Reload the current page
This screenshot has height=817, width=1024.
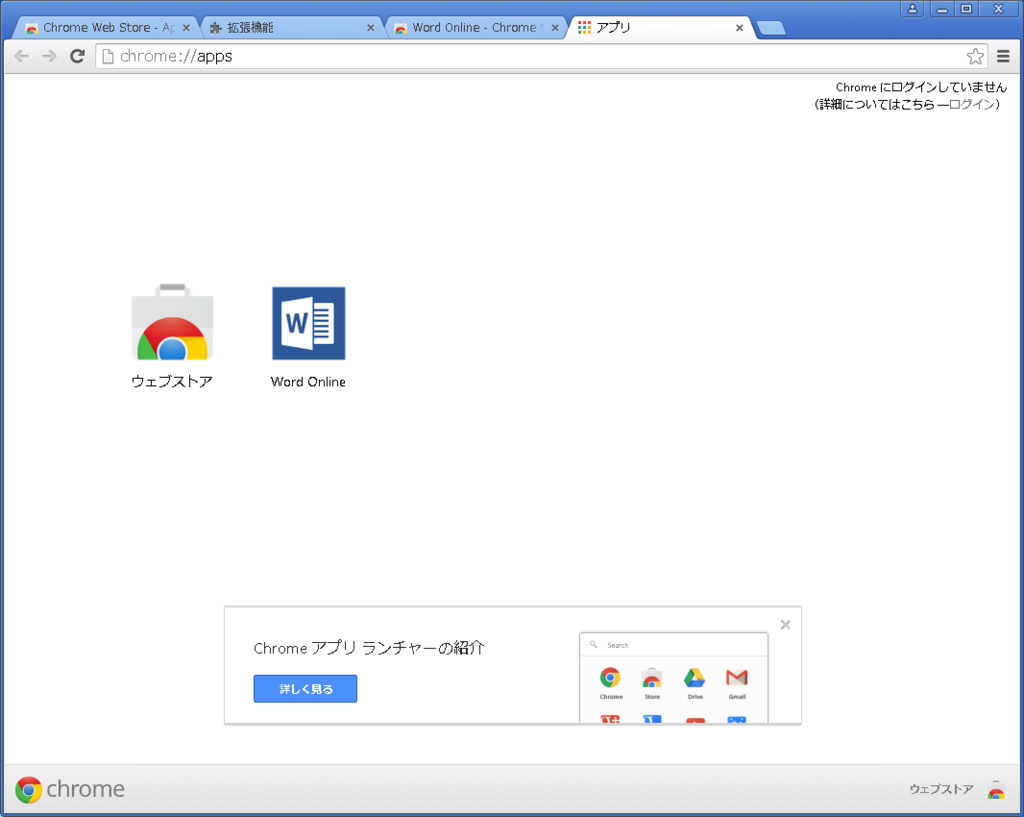click(x=77, y=56)
